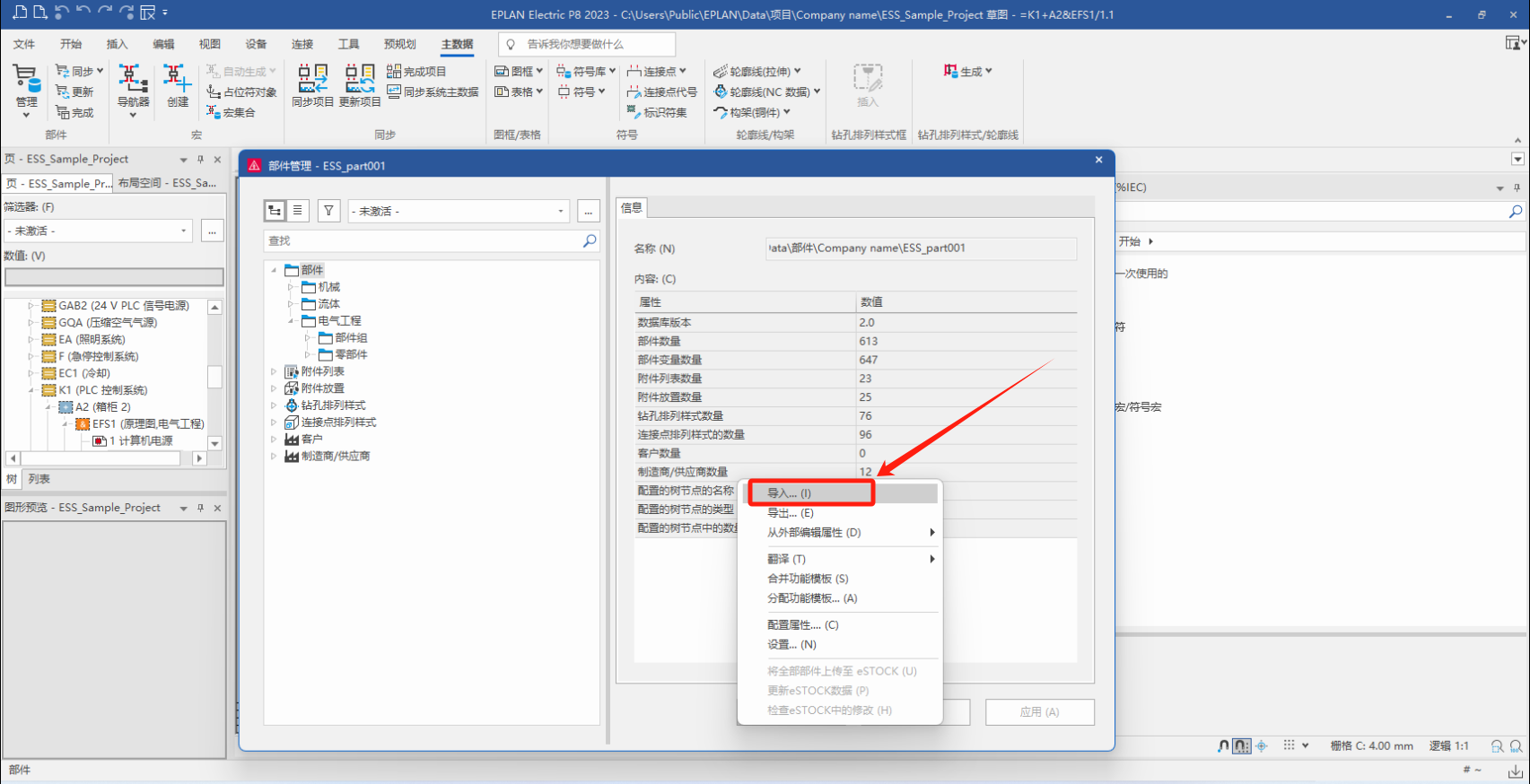Click the zoom 100 icon in status bar
Screen dimensions: 1530x784
coord(1516,745)
